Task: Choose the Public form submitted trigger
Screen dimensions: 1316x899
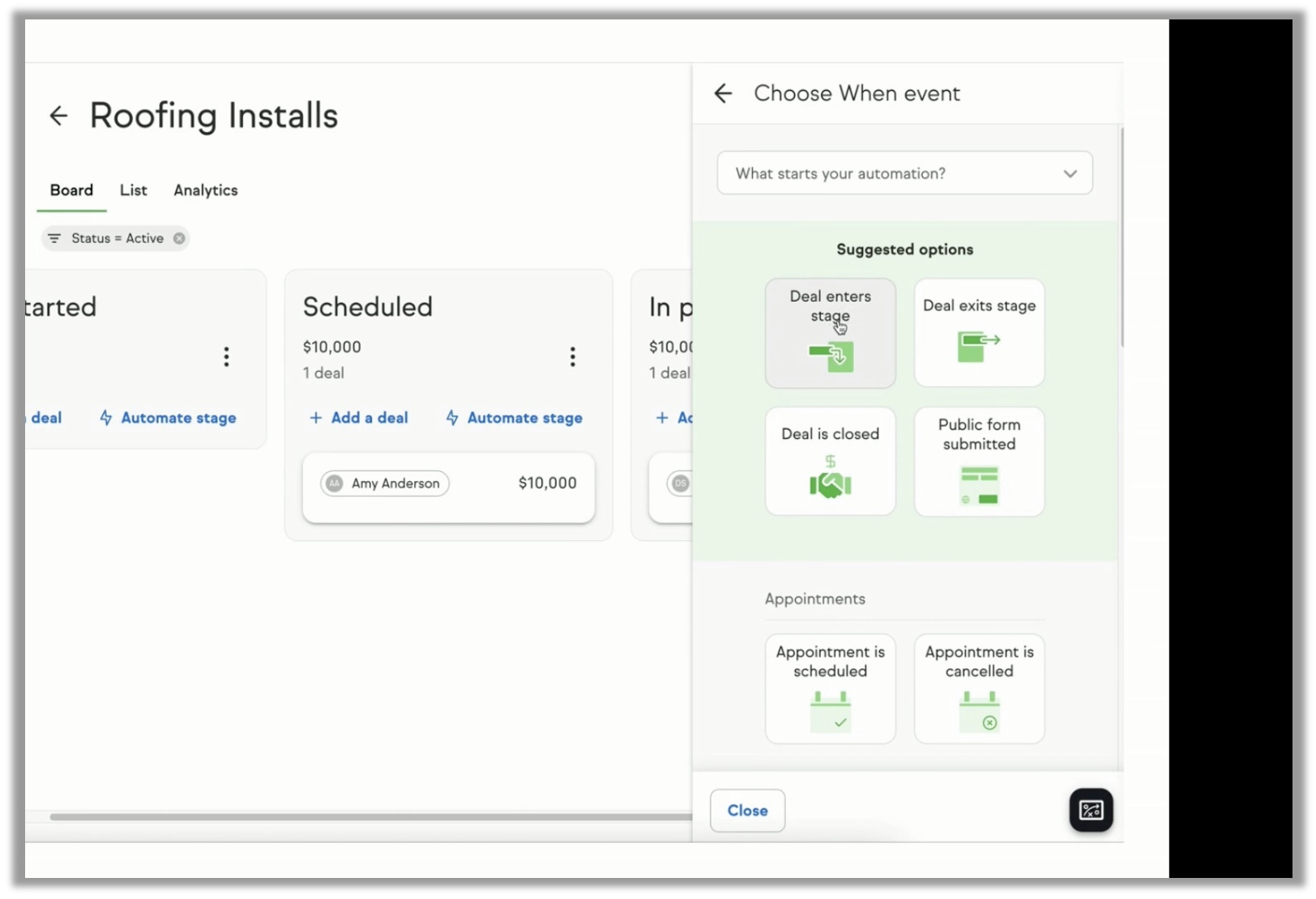Action: click(x=979, y=461)
